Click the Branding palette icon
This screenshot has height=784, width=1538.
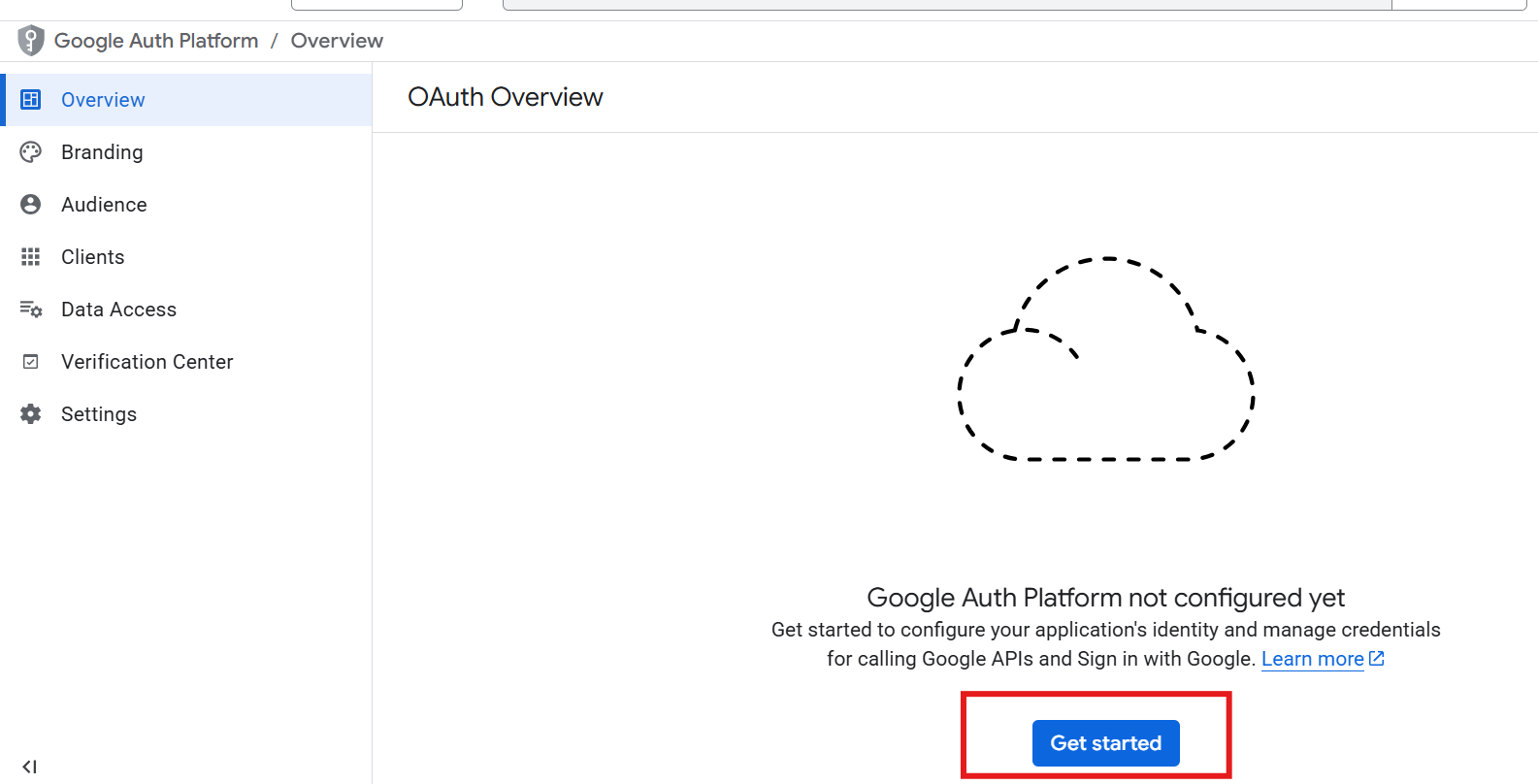pyautogui.click(x=31, y=152)
